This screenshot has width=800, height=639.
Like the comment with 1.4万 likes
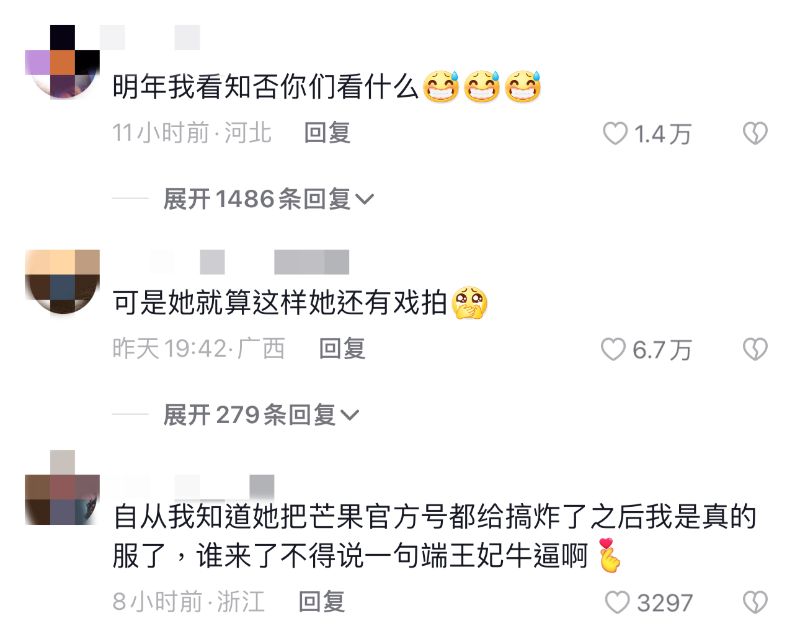(615, 134)
